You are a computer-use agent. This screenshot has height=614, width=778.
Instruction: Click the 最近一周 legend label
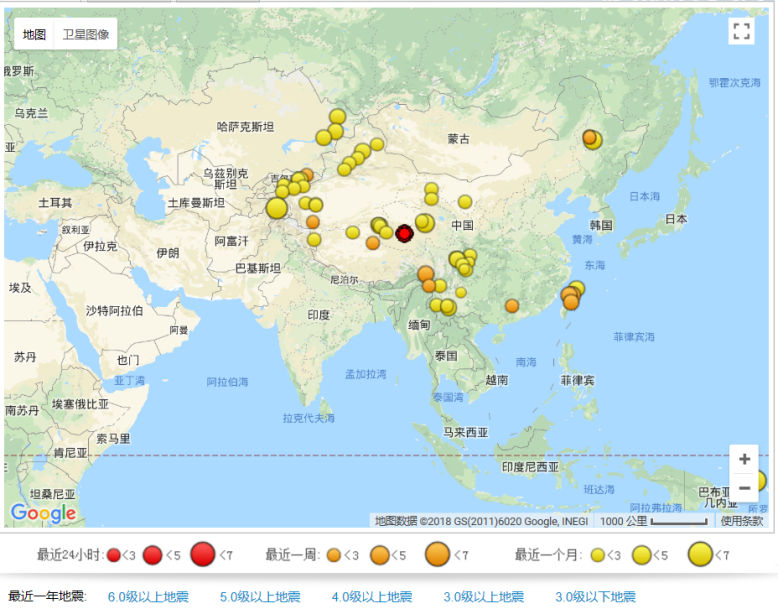pos(294,555)
